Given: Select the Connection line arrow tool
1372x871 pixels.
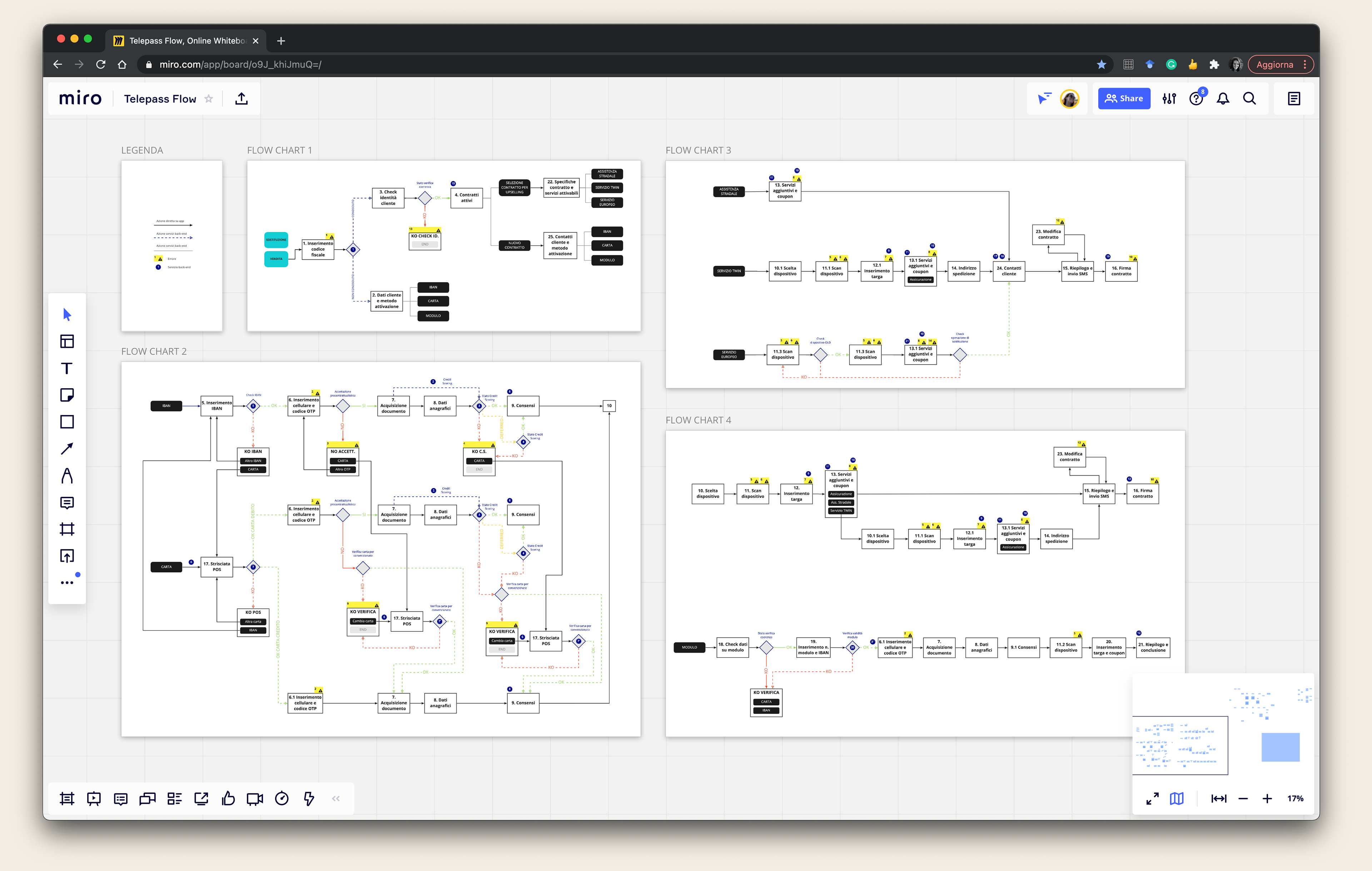Looking at the screenshot, I should 67,448.
